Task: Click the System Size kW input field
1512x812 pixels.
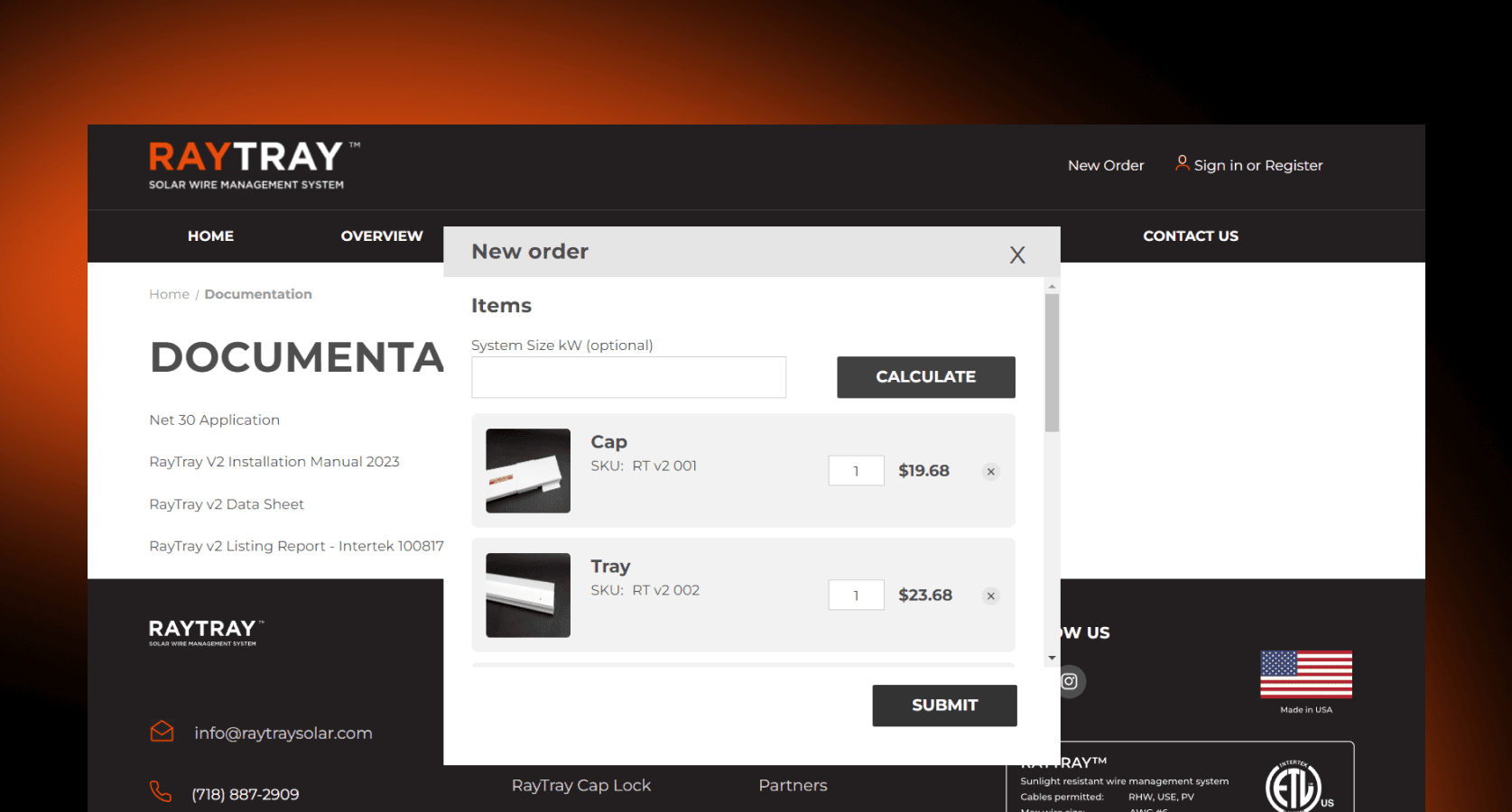Action: click(x=628, y=377)
